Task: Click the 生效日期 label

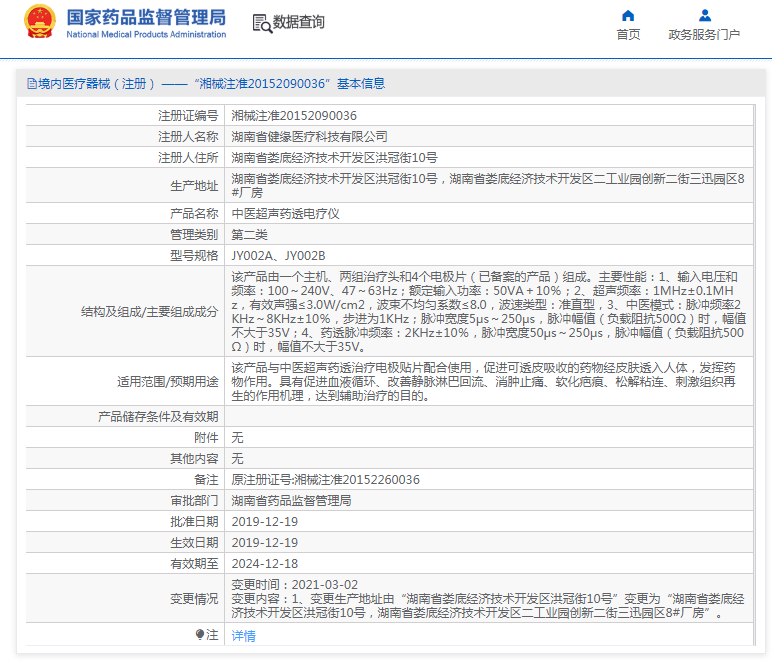Action: click(194, 543)
